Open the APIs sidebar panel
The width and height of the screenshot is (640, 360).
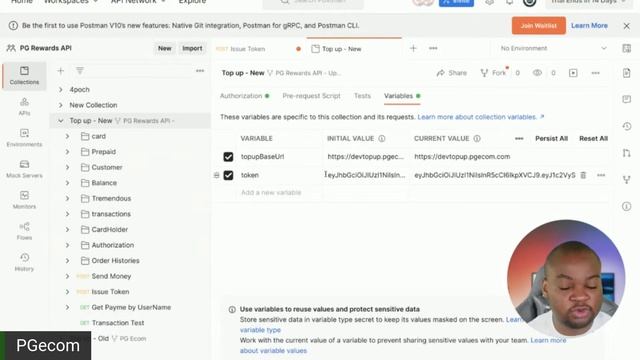[x=24, y=107]
